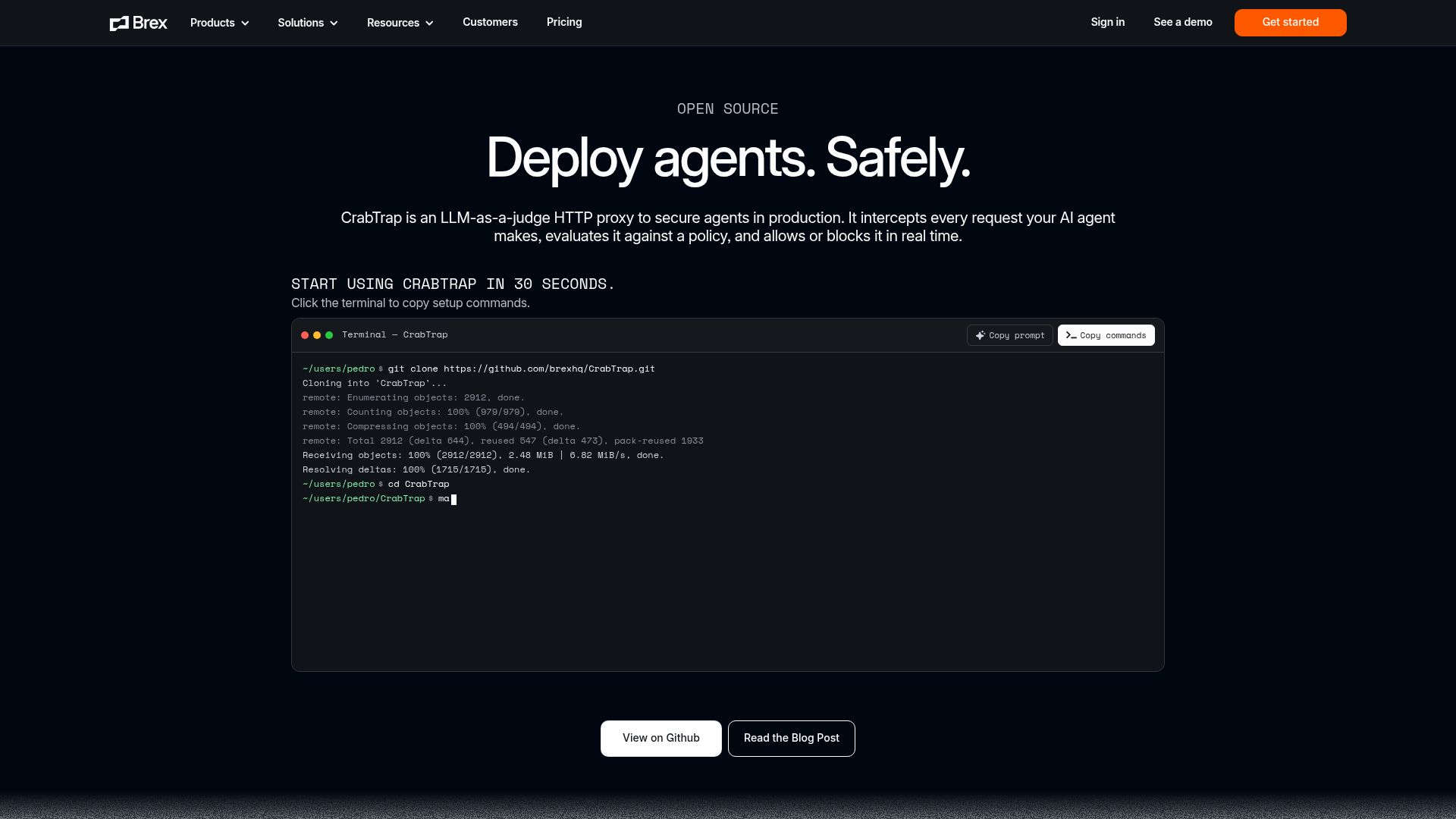Click 'Cloning into CrabTrap' output line
Viewport: 1456px width, 819px height.
pos(375,383)
